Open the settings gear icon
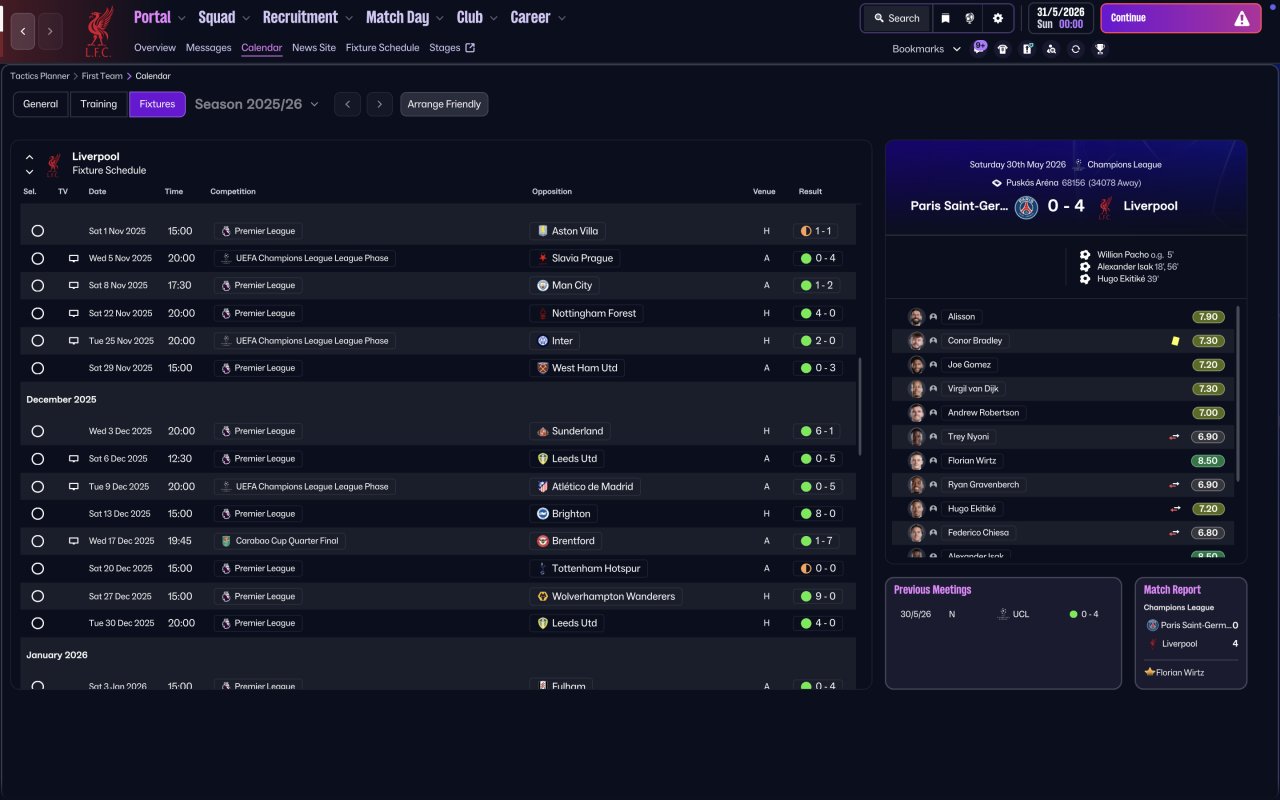The width and height of the screenshot is (1280, 800). tap(998, 18)
